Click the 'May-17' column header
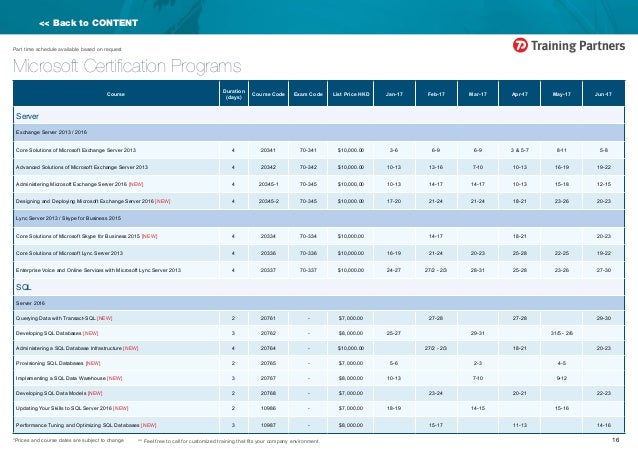Screen dimensions: 638x452 pos(562,94)
